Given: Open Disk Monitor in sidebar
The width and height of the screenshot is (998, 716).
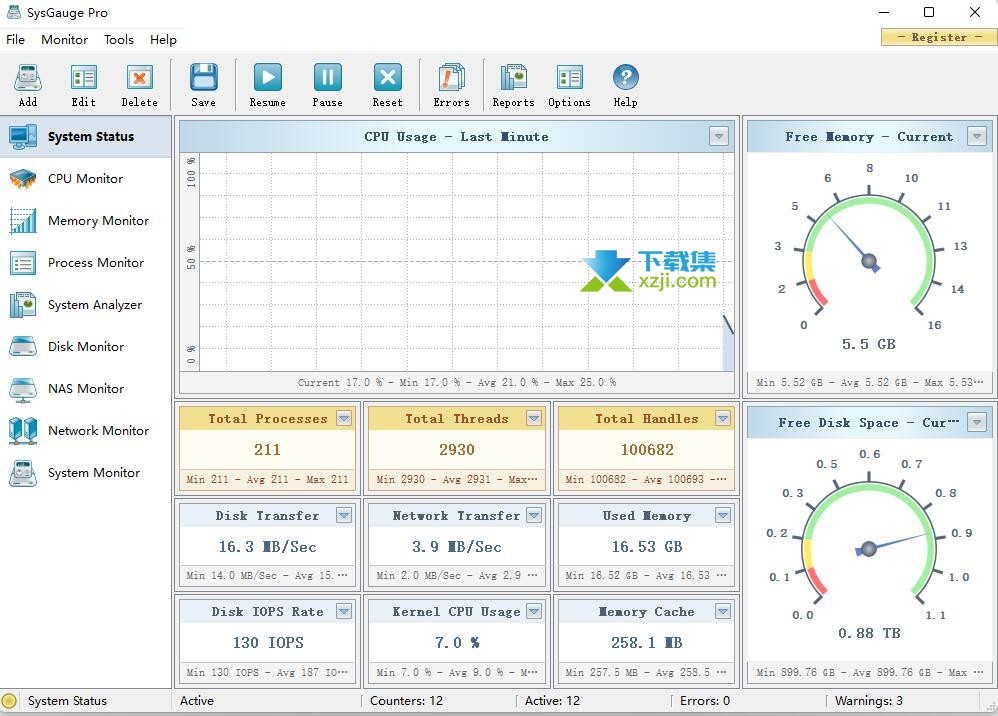Looking at the screenshot, I should (86, 347).
